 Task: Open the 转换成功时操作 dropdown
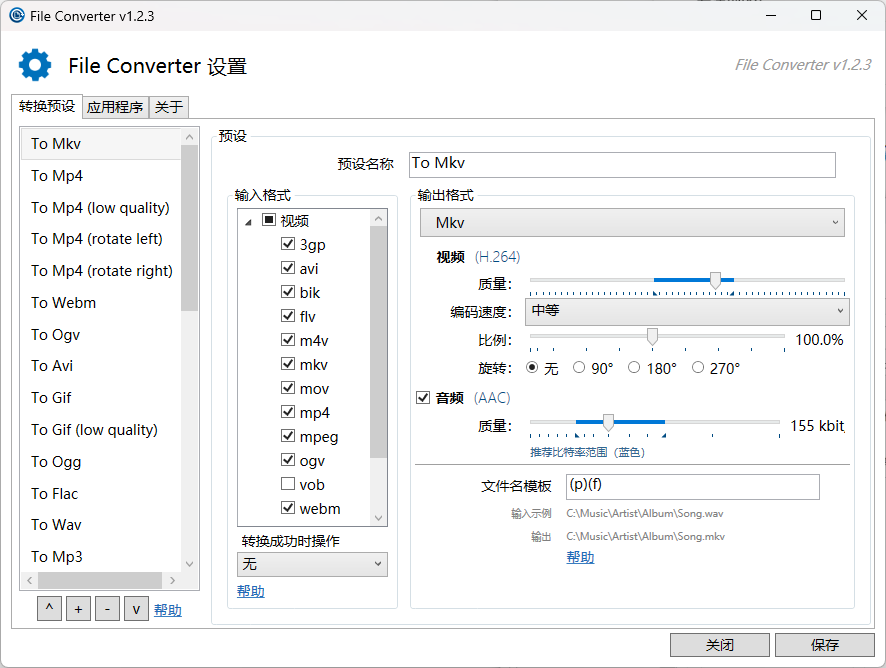312,564
